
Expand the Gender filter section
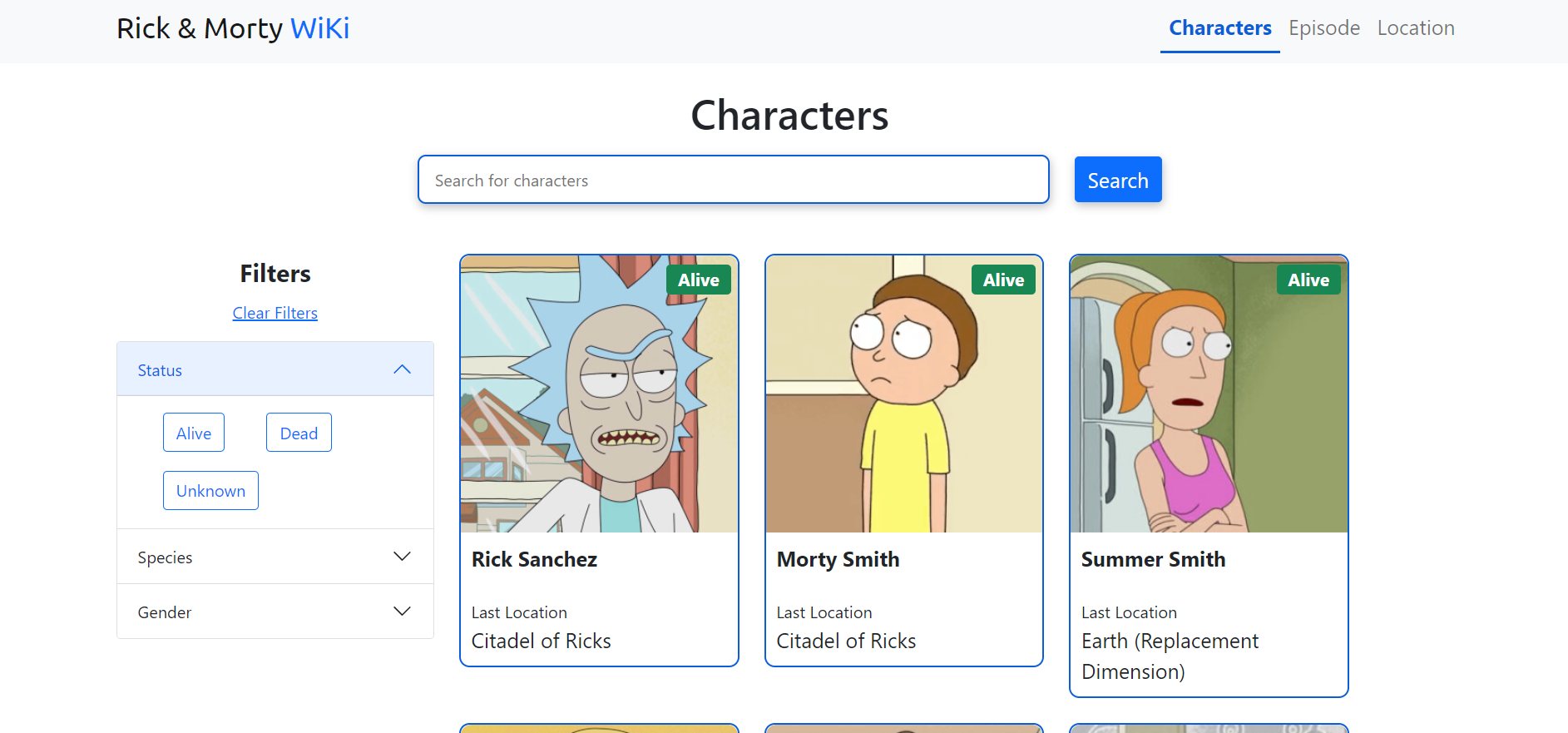pyautogui.click(x=275, y=612)
